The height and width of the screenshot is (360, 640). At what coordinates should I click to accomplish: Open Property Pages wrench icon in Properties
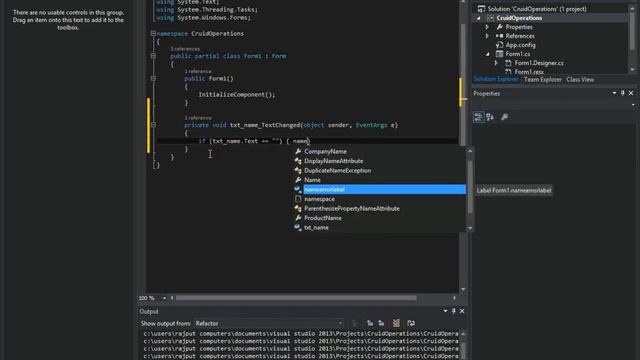click(504, 117)
